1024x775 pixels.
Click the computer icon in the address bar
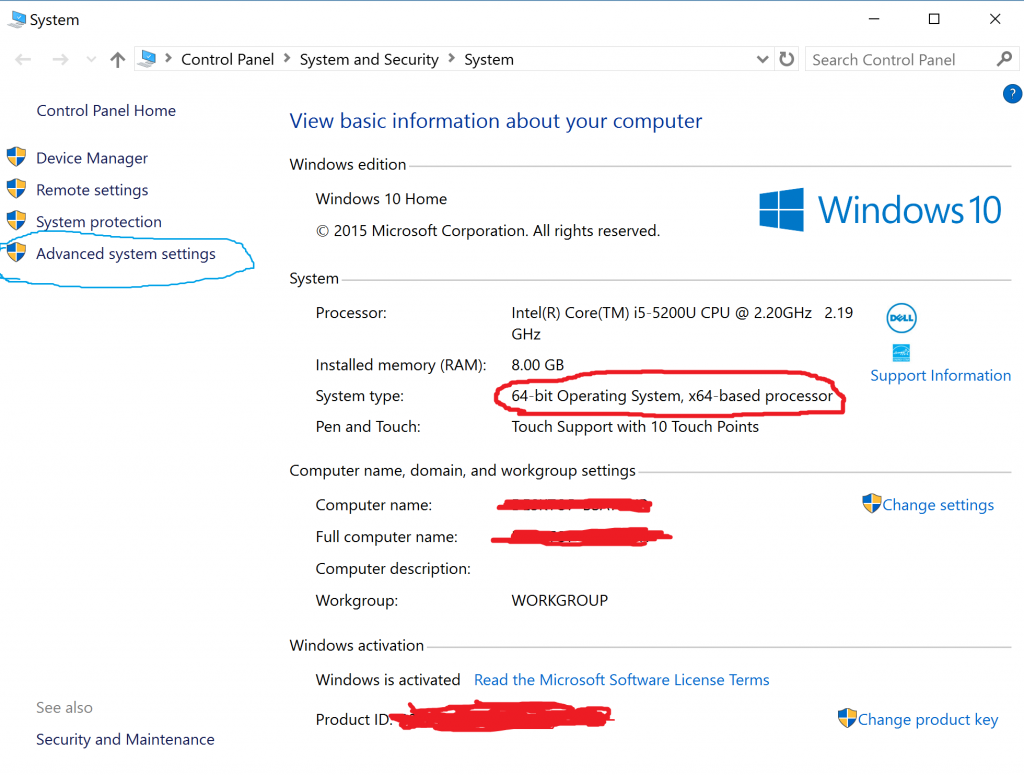[x=148, y=59]
